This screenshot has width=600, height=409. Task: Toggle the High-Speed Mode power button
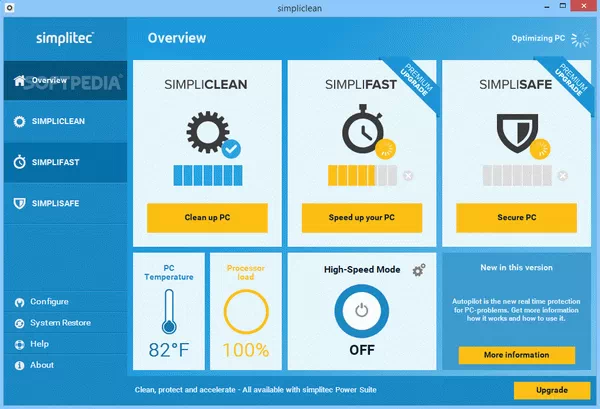click(362, 311)
